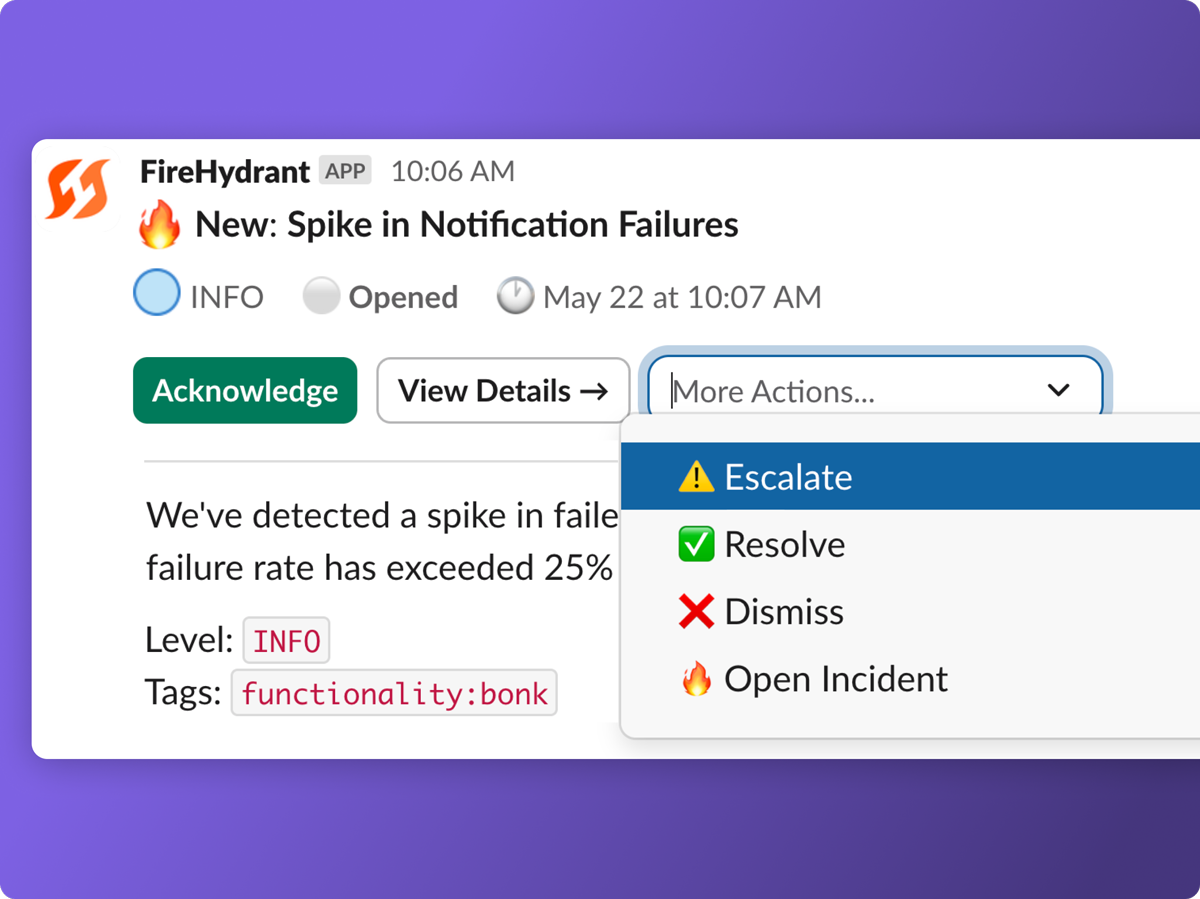Collapse dropdown using the chevron arrow
The image size is (1200, 899).
point(1058,390)
